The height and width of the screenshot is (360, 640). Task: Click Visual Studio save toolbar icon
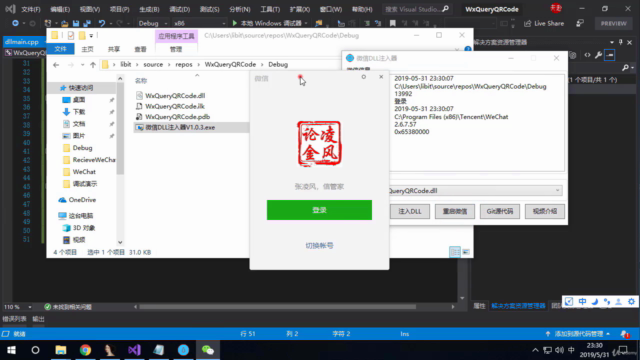76,23
